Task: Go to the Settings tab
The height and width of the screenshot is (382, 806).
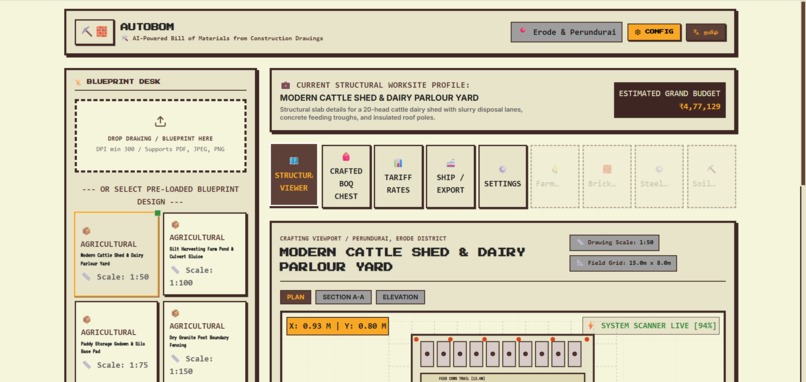Action: point(503,176)
